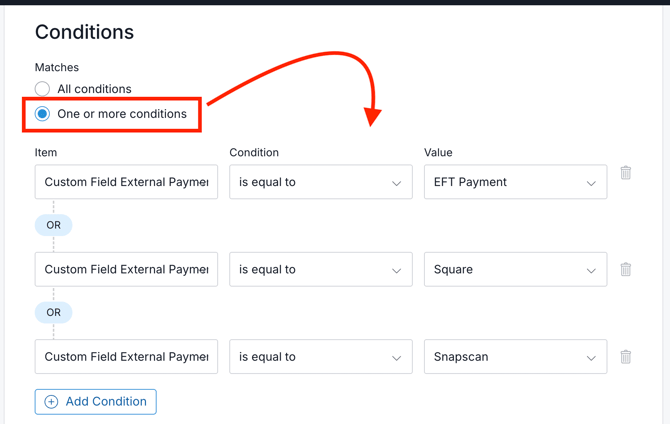Click the Conditions section heading
Image resolution: width=670 pixels, height=424 pixels.
[84, 32]
